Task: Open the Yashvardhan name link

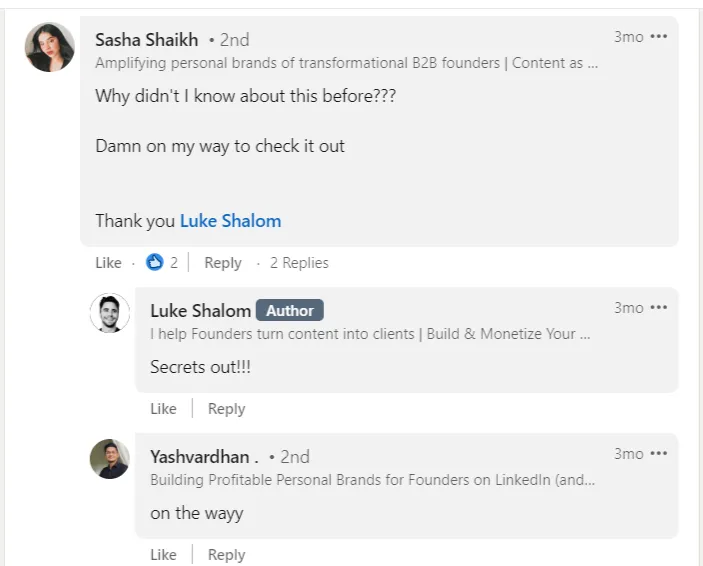Action: click(x=204, y=457)
